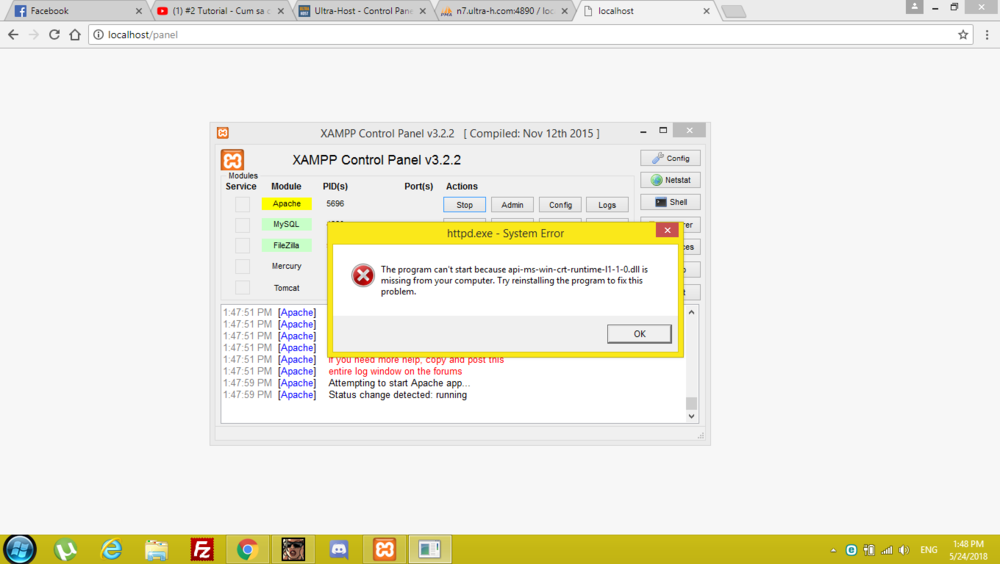Show hidden system tray icons

tap(833, 550)
